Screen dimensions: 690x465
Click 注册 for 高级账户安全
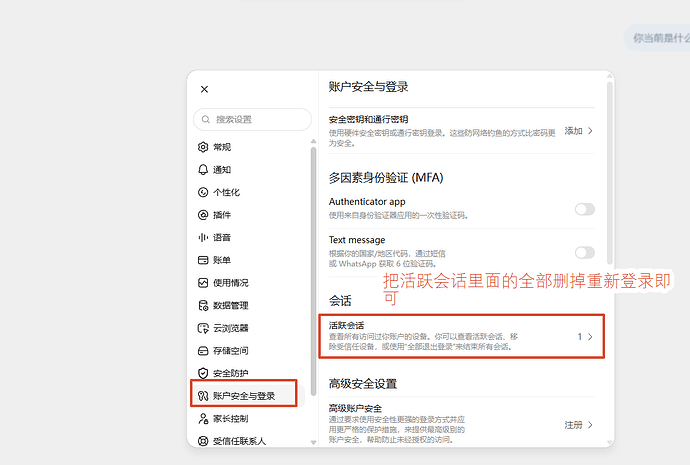[x=573, y=425]
